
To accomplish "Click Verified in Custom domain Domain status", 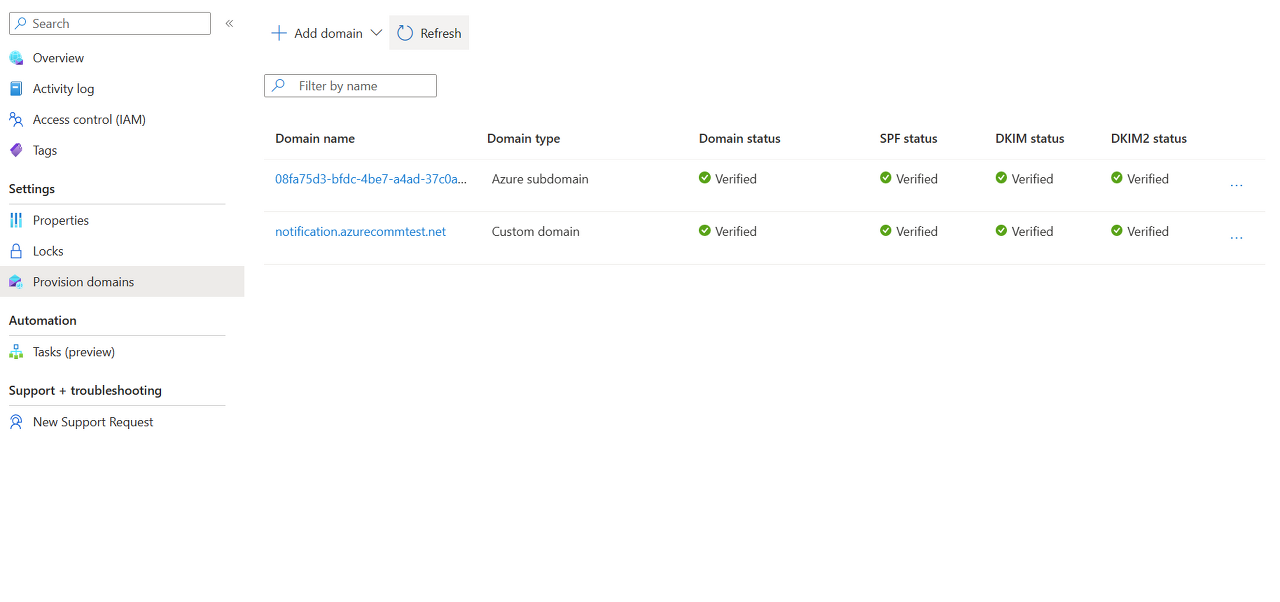I will point(736,231).
